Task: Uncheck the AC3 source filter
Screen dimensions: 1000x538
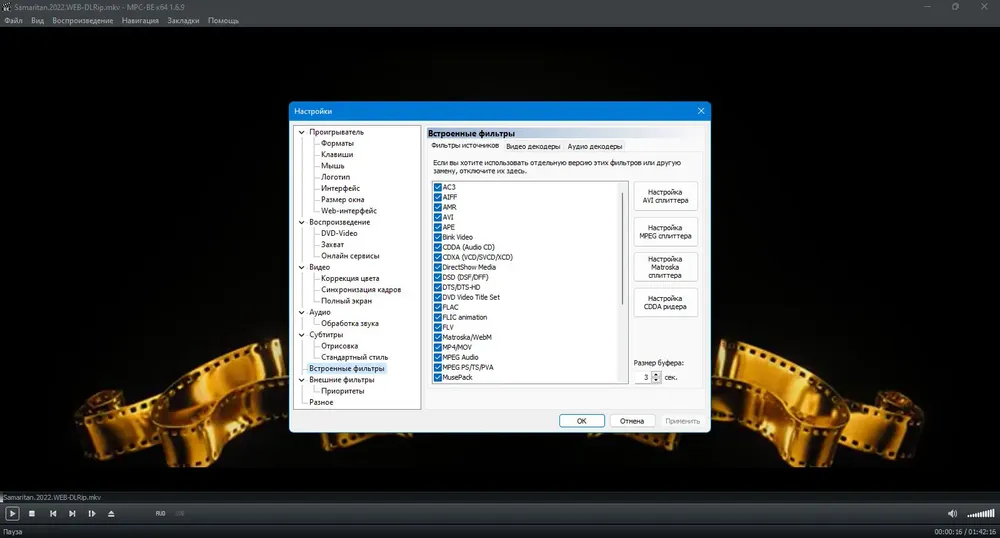Action: 438,187
